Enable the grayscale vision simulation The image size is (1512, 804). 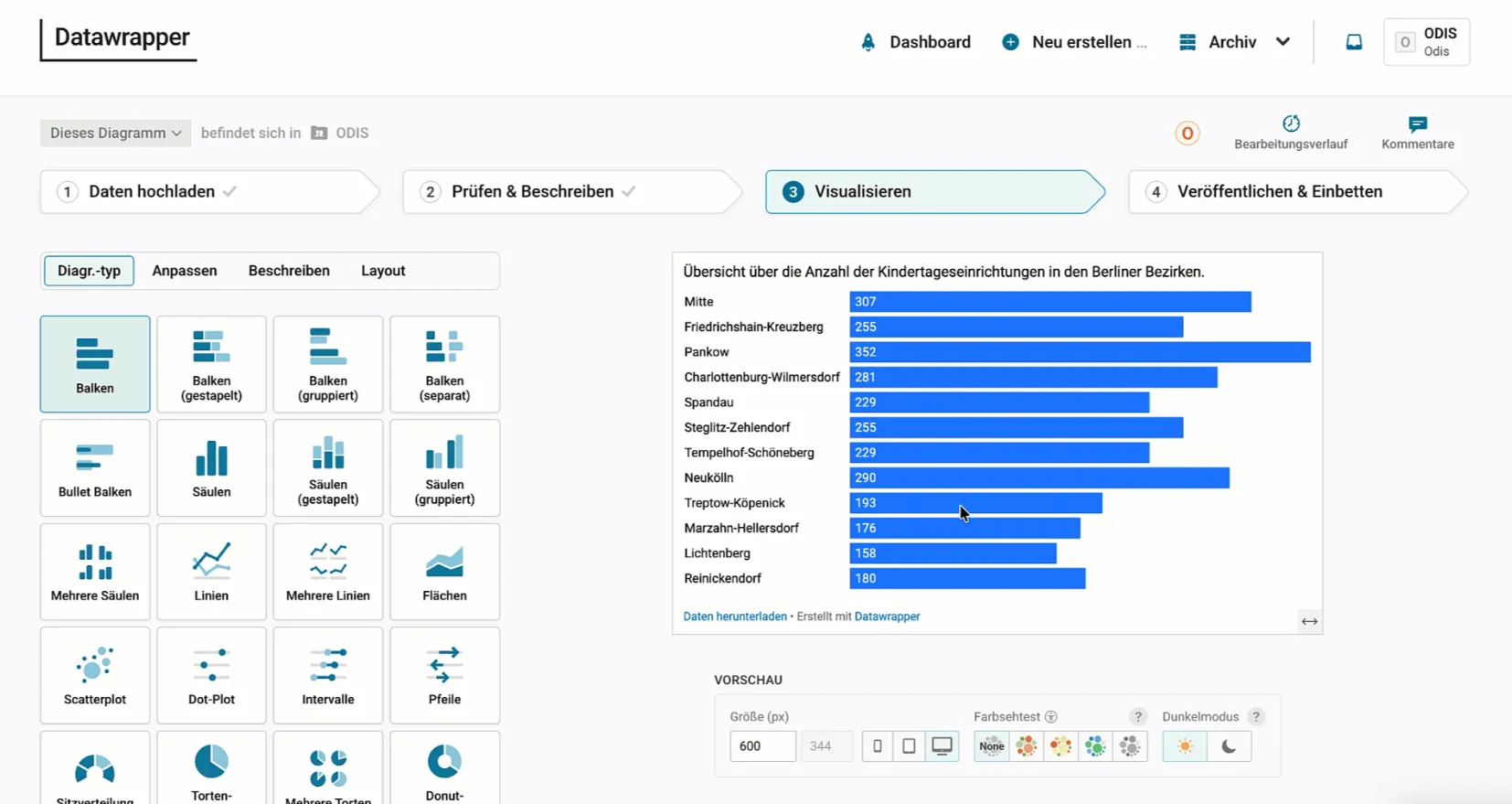1130,746
